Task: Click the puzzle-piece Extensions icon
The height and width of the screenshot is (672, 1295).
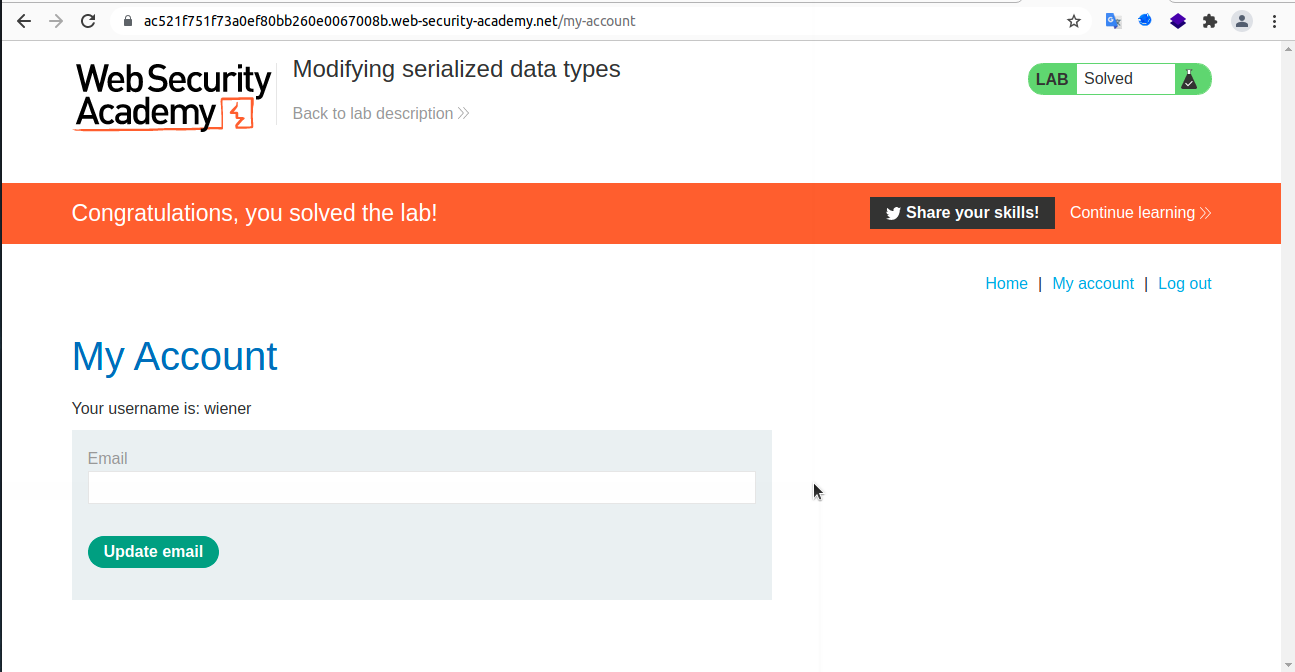Action: 1209,20
